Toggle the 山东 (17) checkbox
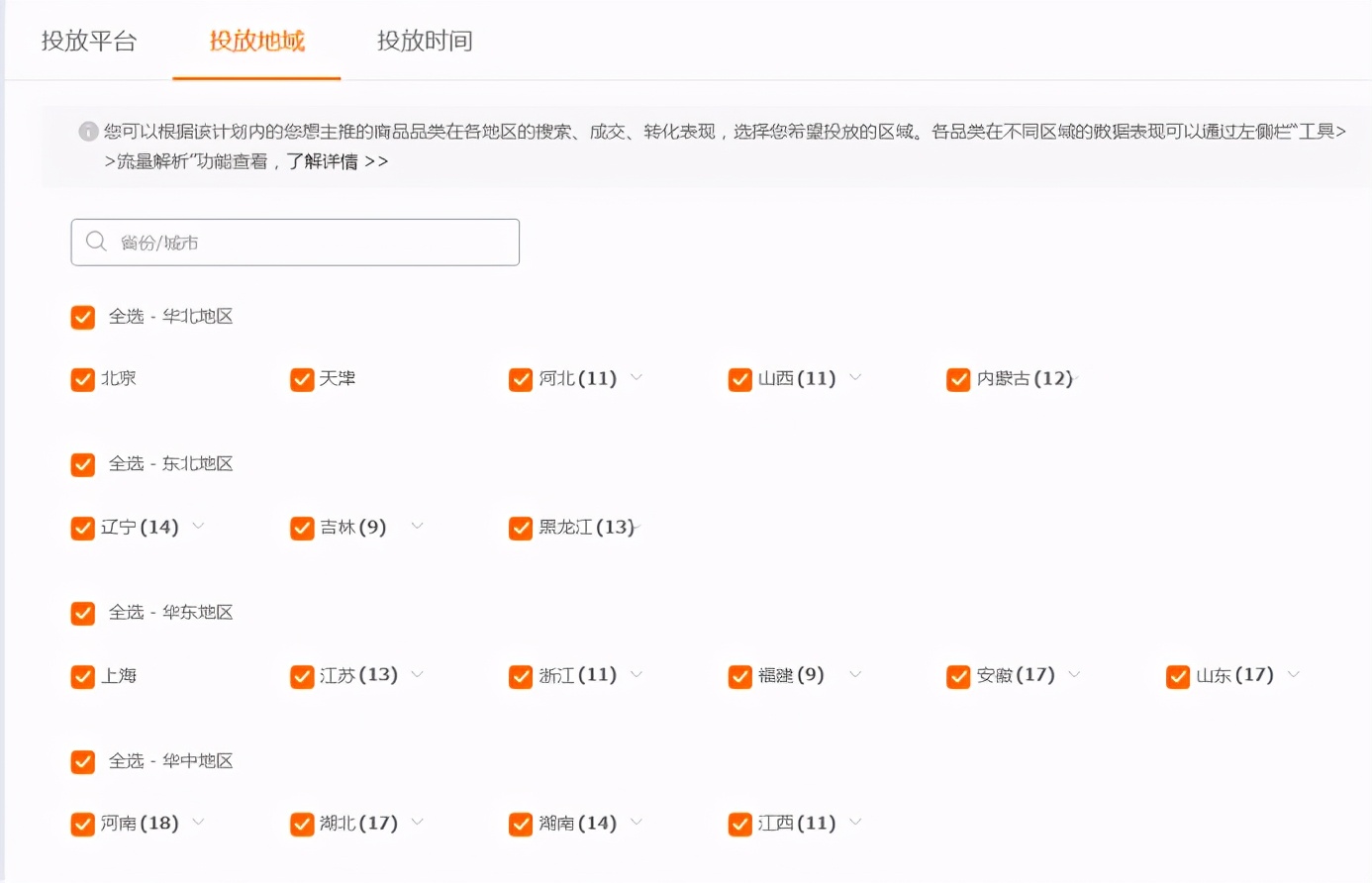Screen dimensions: 1372x883 pos(1177,676)
